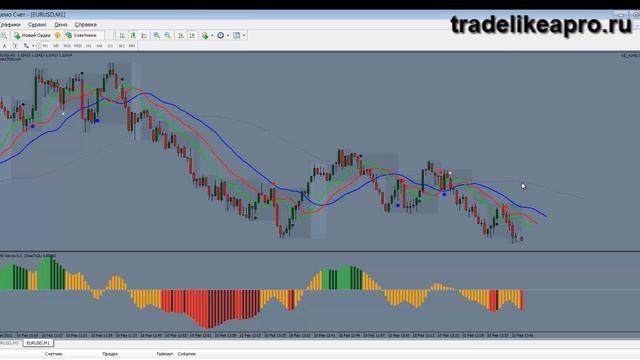Click the periods clock icon
The width and height of the screenshot is (640, 360).
point(220,36)
